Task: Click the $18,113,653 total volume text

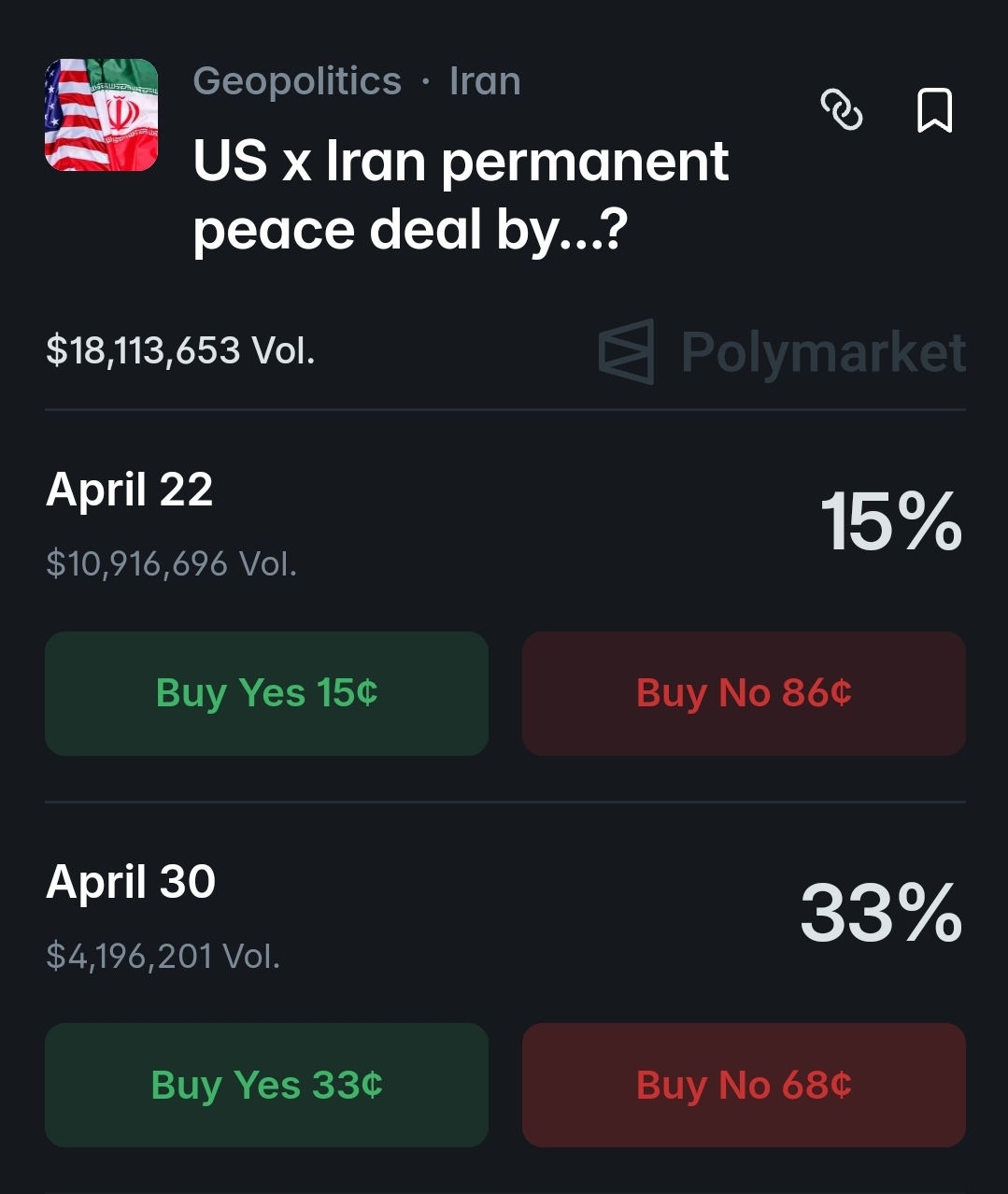Action: (180, 350)
